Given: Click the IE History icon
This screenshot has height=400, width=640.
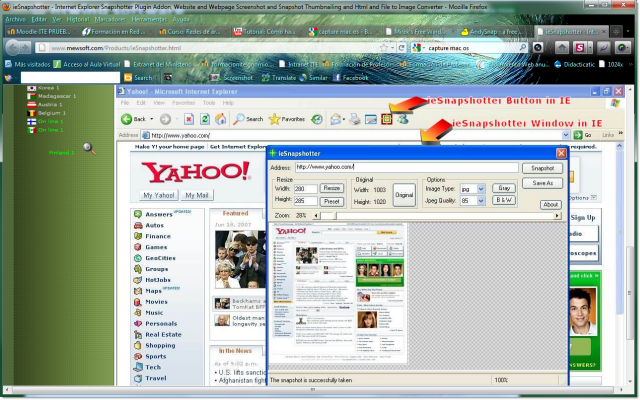Looking at the screenshot, I should coord(317,119).
